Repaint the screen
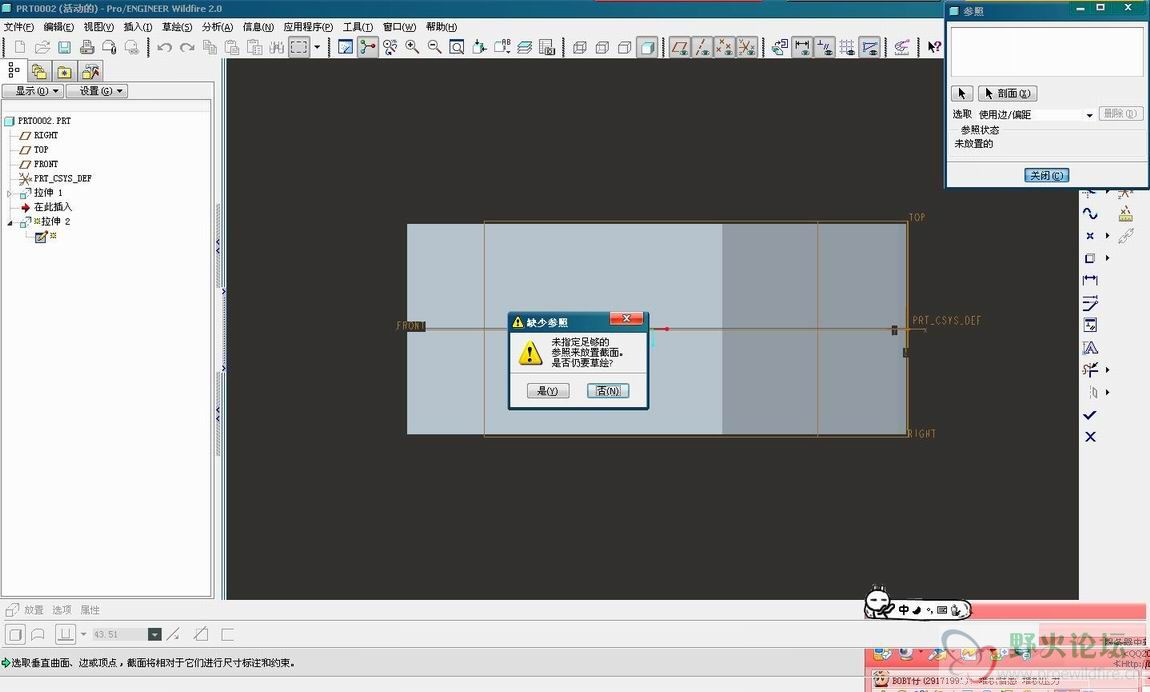The width and height of the screenshot is (1150, 692). [x=345, y=47]
